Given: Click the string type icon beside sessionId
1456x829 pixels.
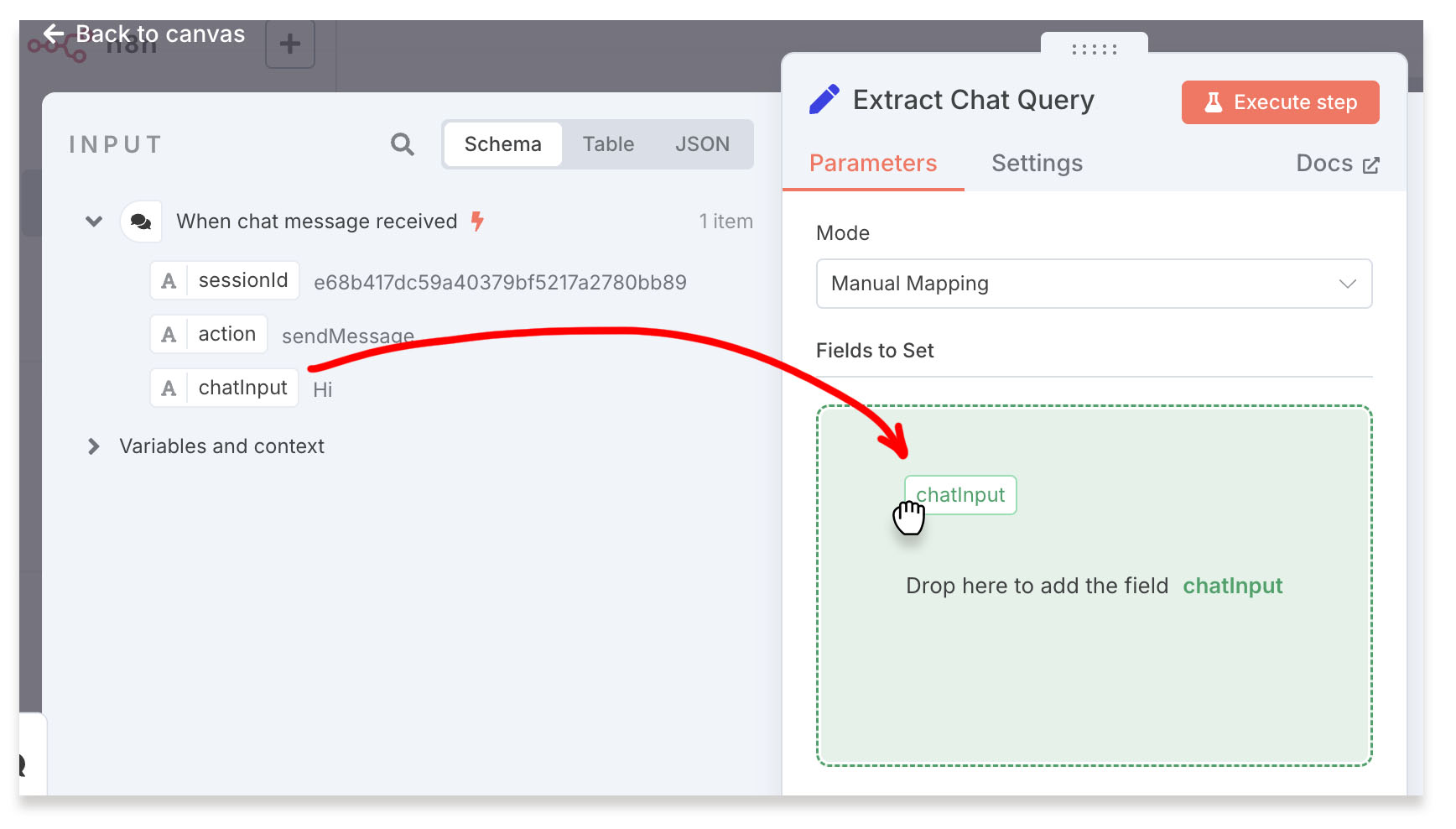Looking at the screenshot, I should [x=169, y=281].
